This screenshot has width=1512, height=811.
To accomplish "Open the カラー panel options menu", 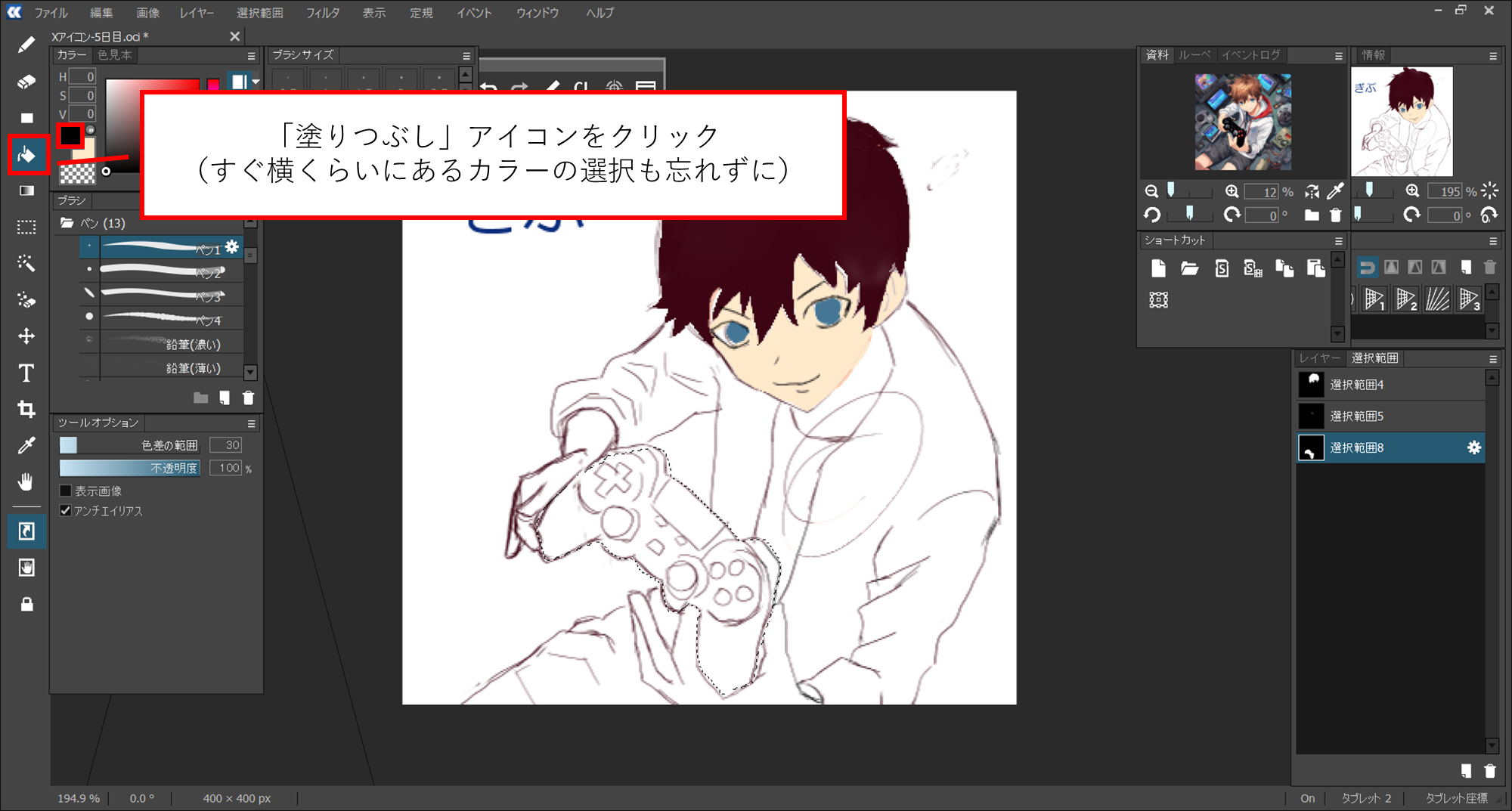I will [252, 56].
